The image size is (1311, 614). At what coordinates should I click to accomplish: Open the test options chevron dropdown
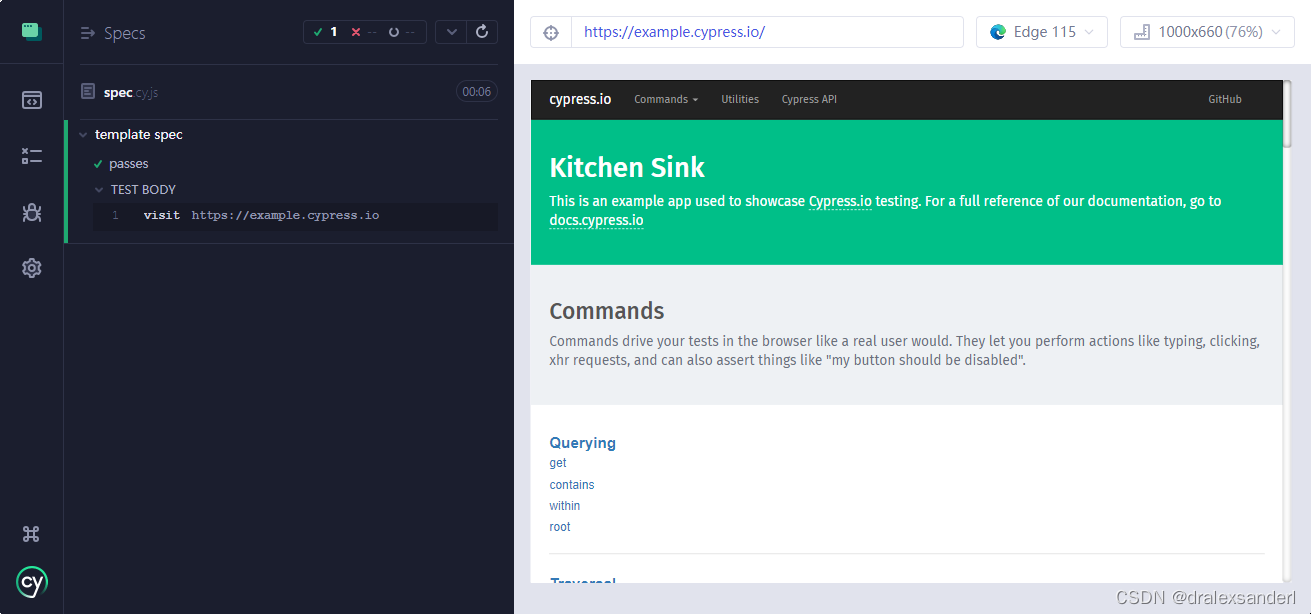[x=452, y=32]
